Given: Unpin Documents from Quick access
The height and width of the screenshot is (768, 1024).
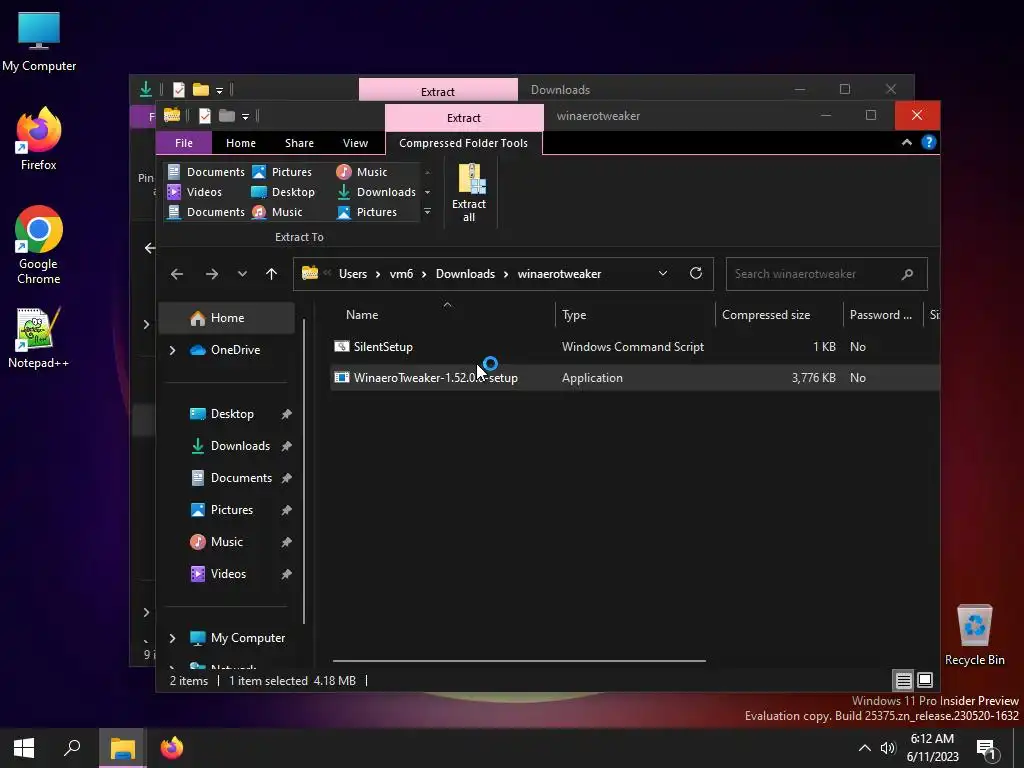Looking at the screenshot, I should coord(286,478).
